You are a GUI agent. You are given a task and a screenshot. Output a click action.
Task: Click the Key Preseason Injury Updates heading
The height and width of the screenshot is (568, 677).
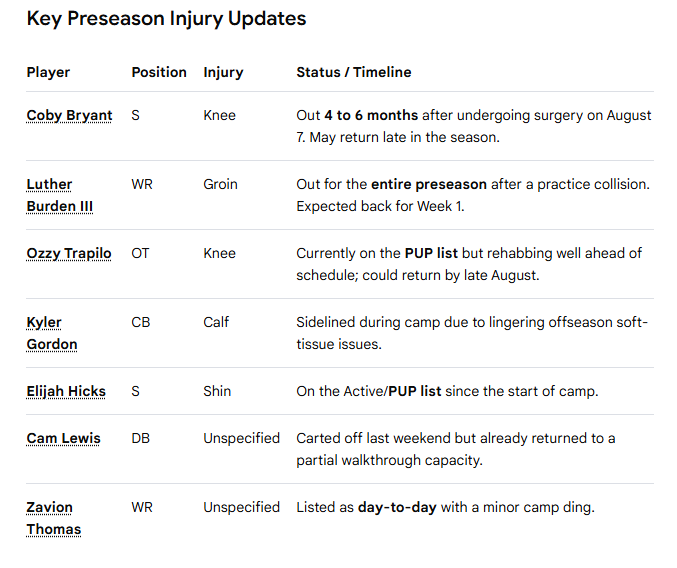[166, 19]
